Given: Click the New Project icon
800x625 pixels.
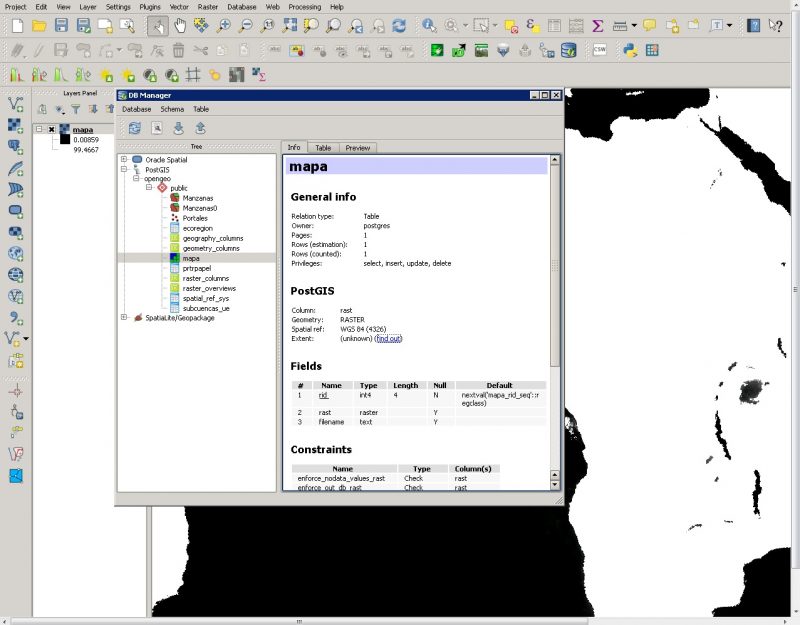Looking at the screenshot, I should tap(17, 26).
